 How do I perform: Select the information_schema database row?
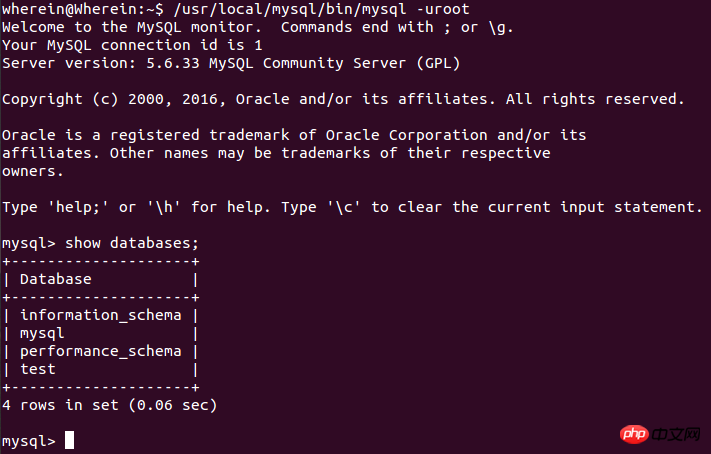tap(101, 315)
